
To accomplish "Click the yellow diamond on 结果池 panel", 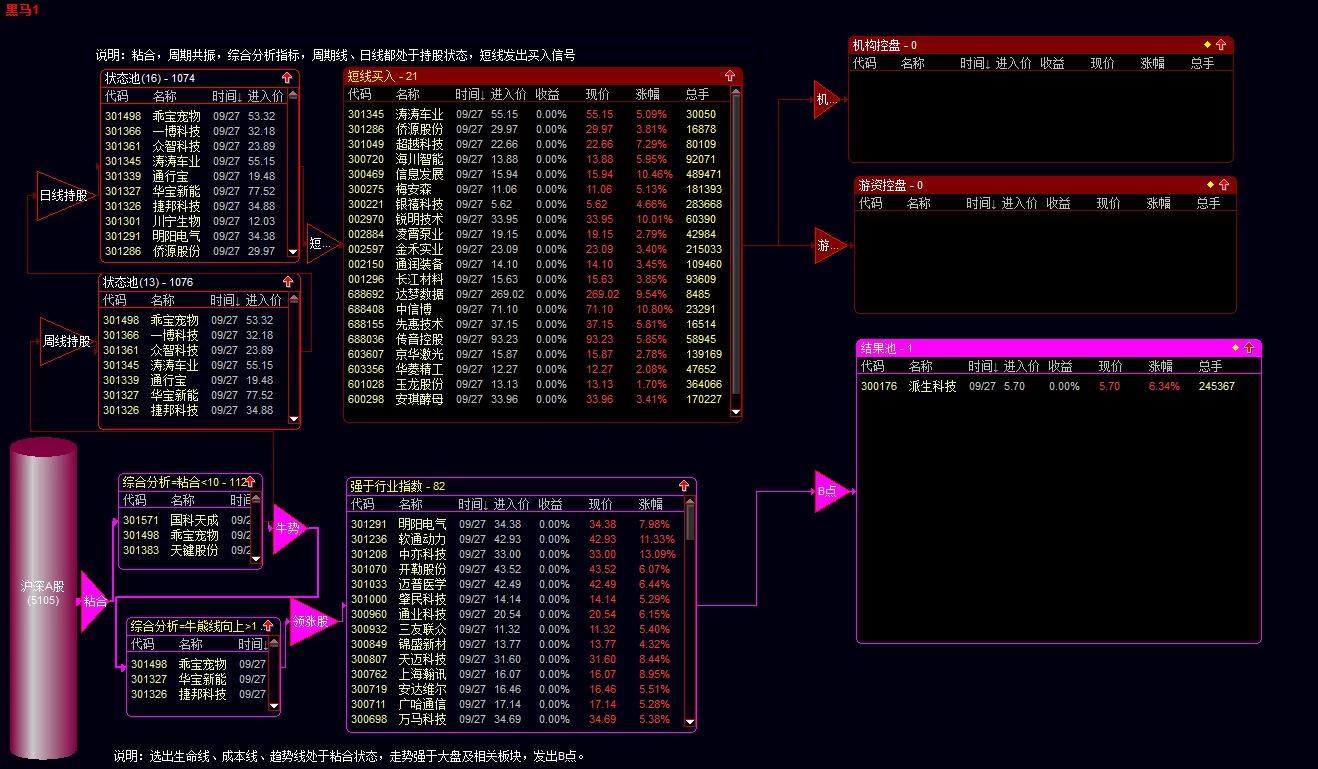I will [x=1235, y=347].
